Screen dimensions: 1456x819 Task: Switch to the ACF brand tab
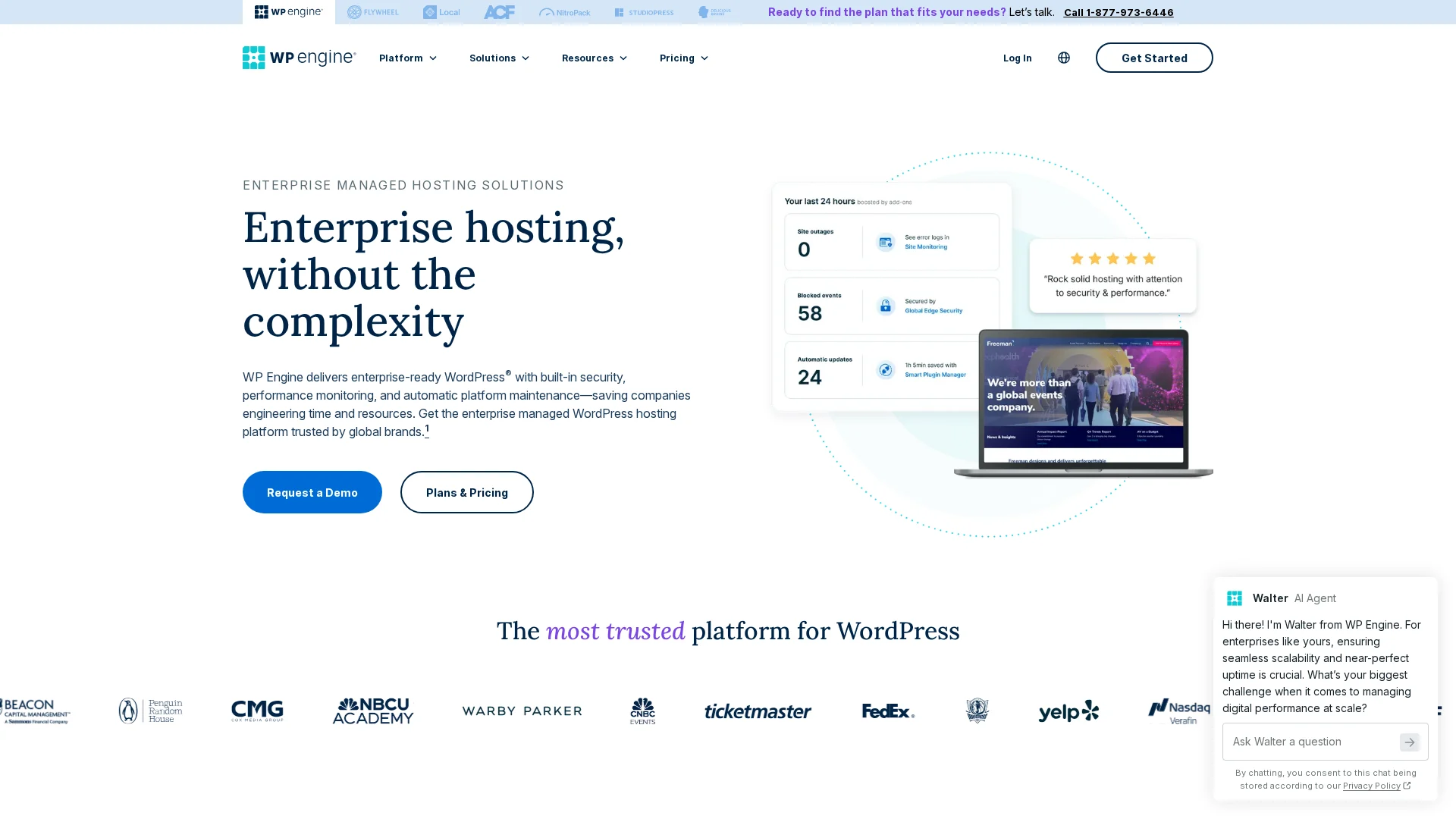pos(499,12)
